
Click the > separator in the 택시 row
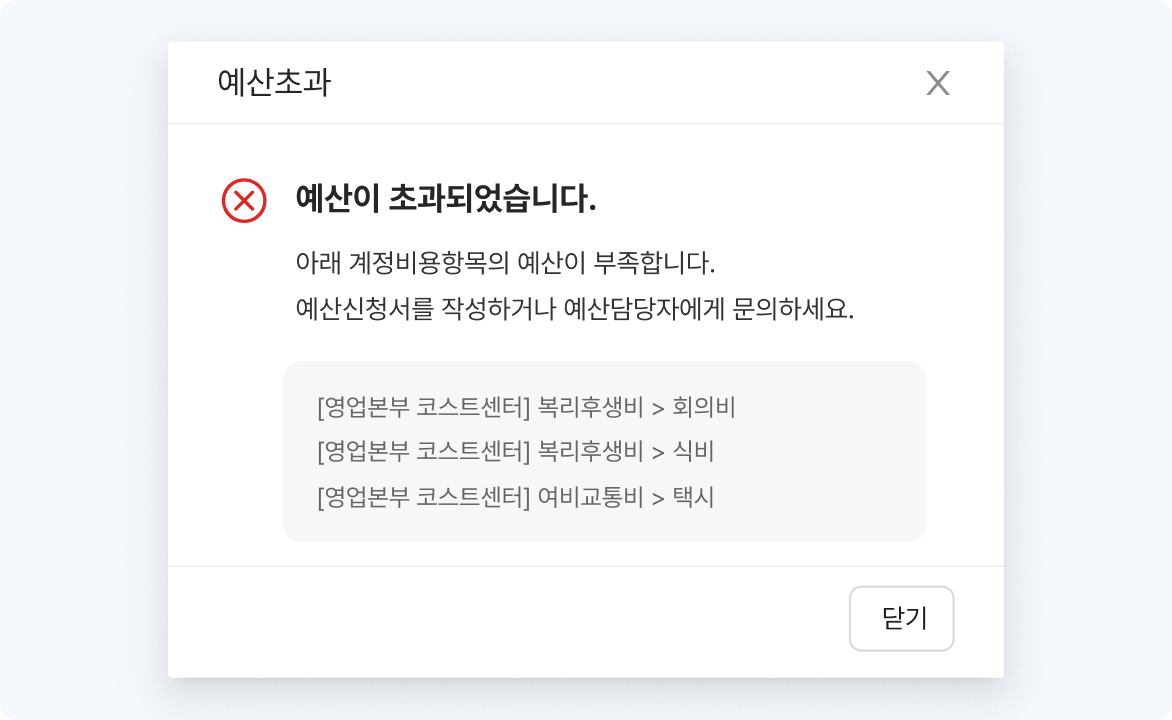point(658,497)
